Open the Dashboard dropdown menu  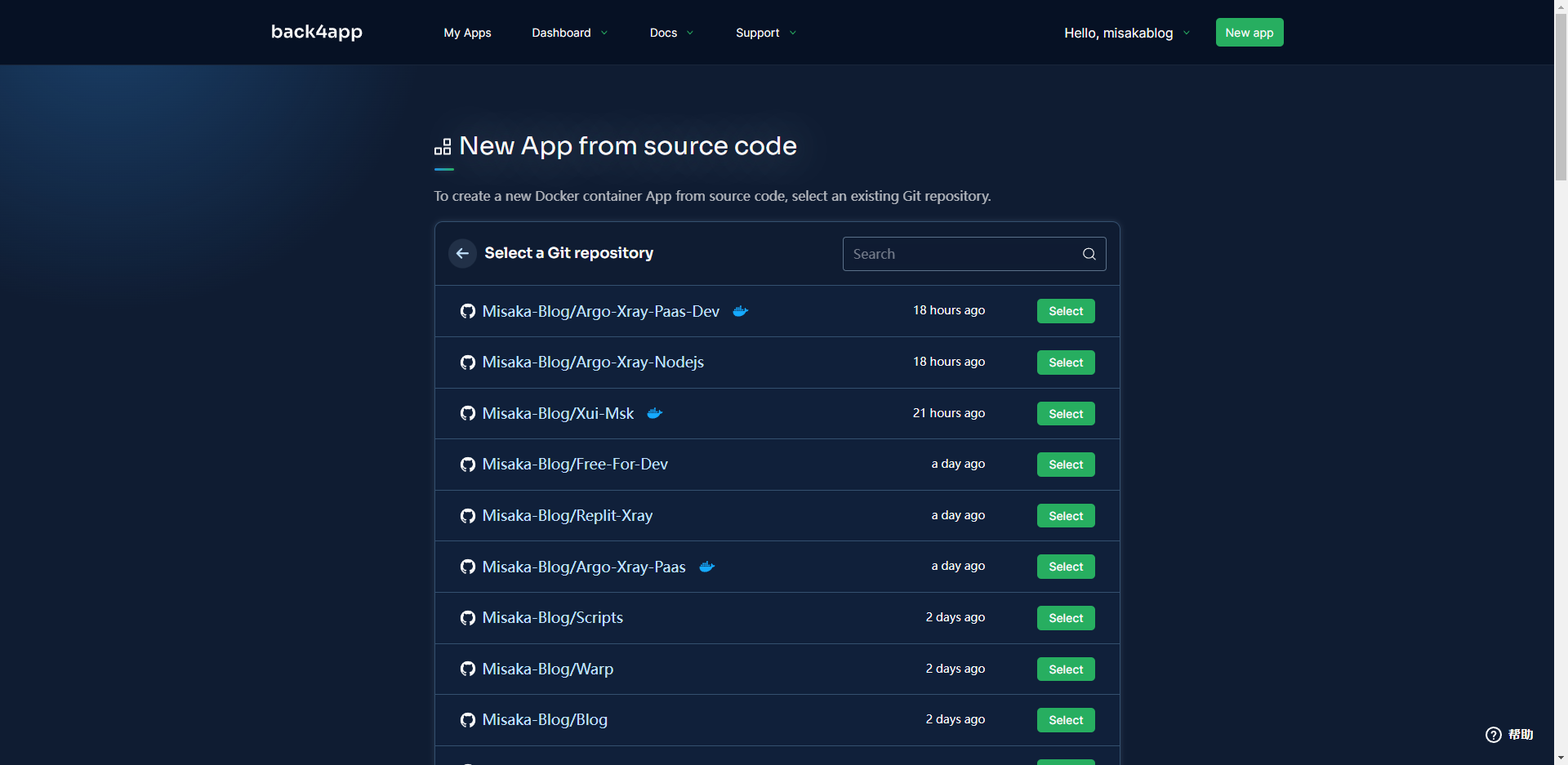(x=570, y=33)
